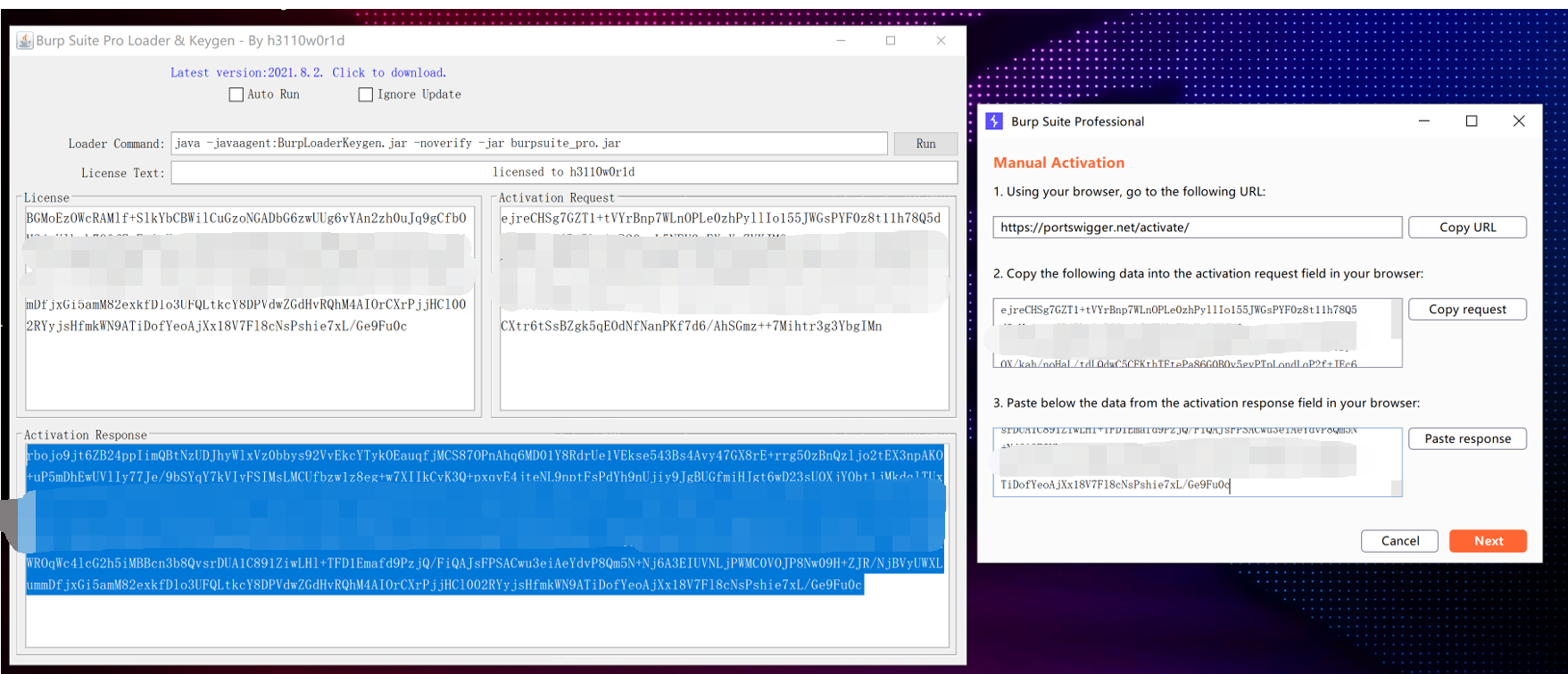Click the Copy request button
The height and width of the screenshot is (674, 1568).
coord(1467,310)
